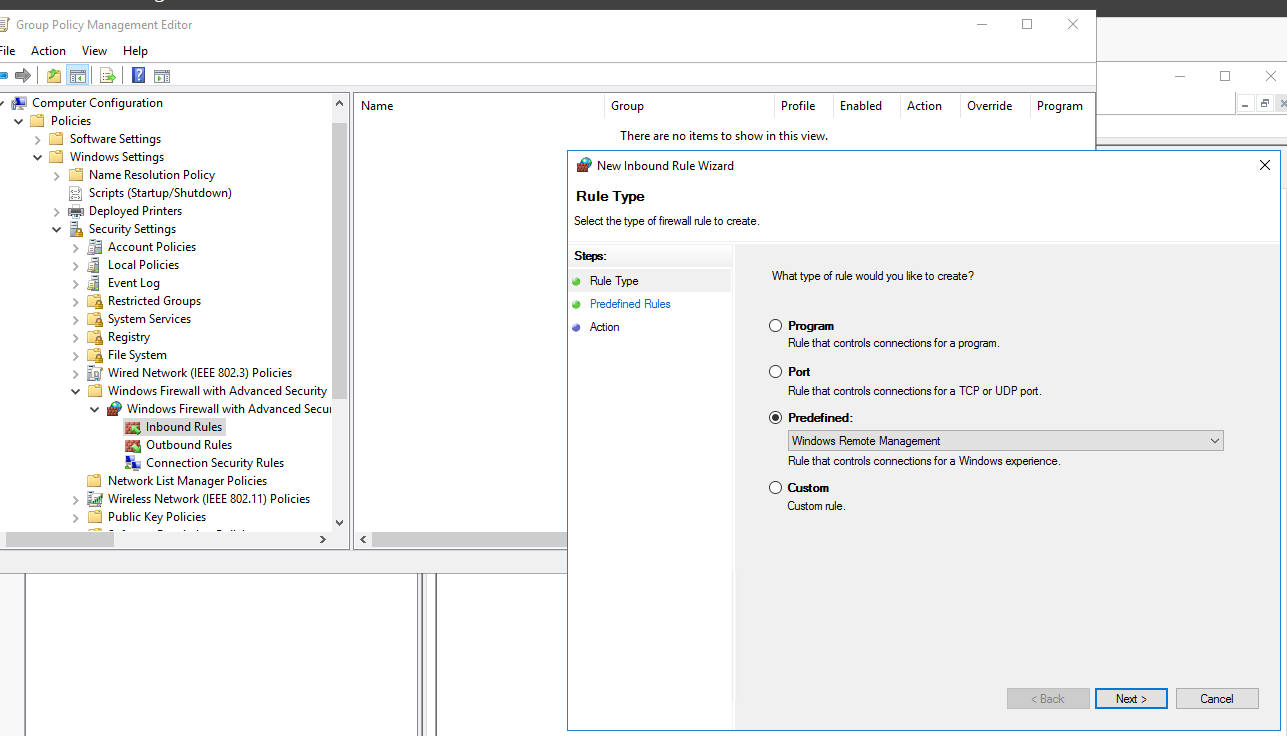Select the Action wizard step
The width and height of the screenshot is (1287, 736).
605,327
